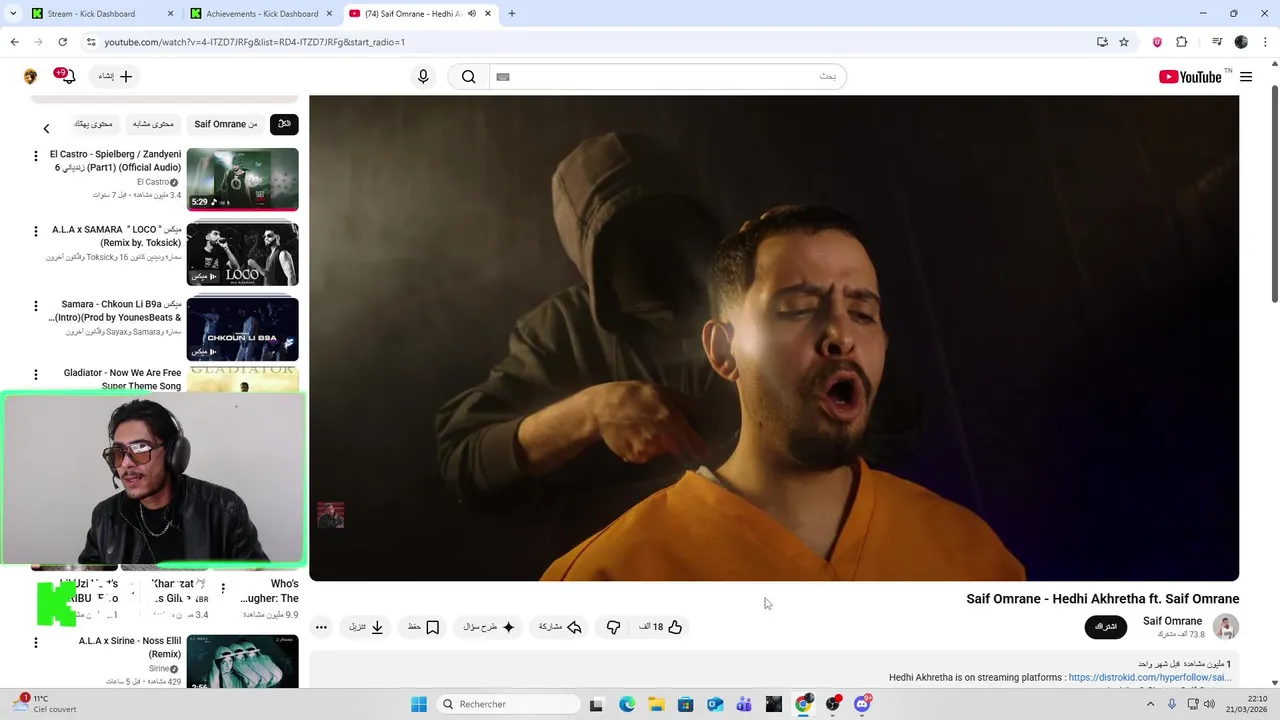Select the similar-content filter chip
Screen dimensions: 1280x720
click(x=153, y=124)
